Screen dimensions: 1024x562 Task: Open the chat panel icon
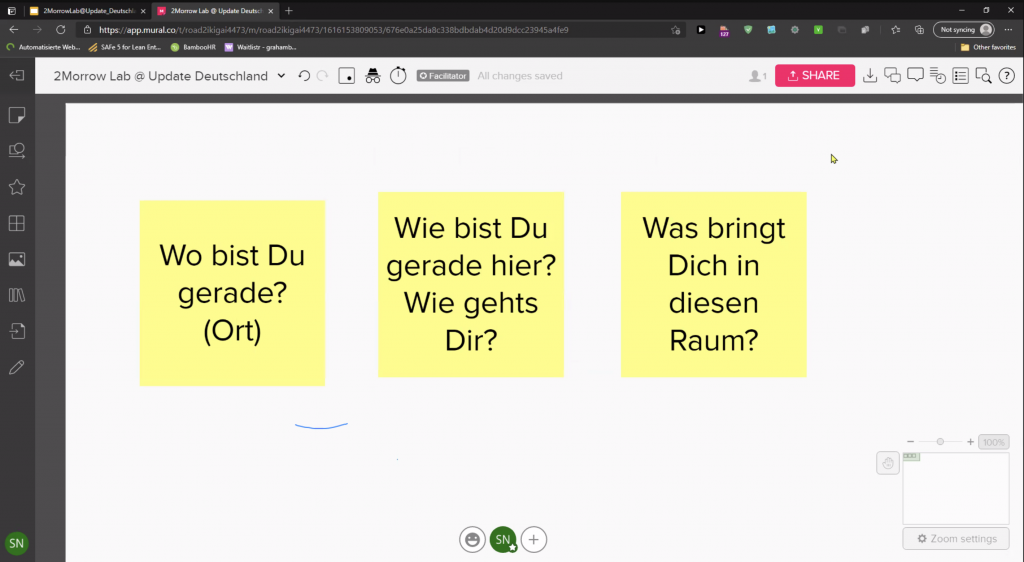coord(893,76)
